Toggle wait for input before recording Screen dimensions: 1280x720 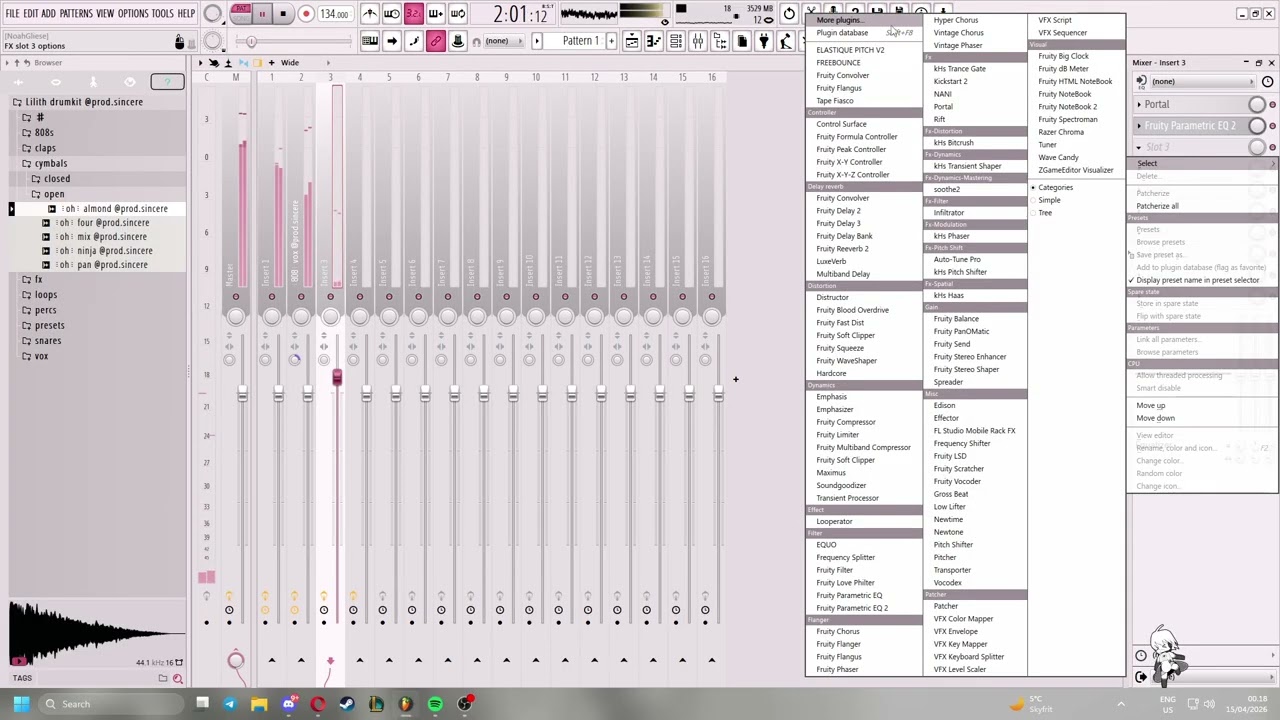click(x=392, y=14)
